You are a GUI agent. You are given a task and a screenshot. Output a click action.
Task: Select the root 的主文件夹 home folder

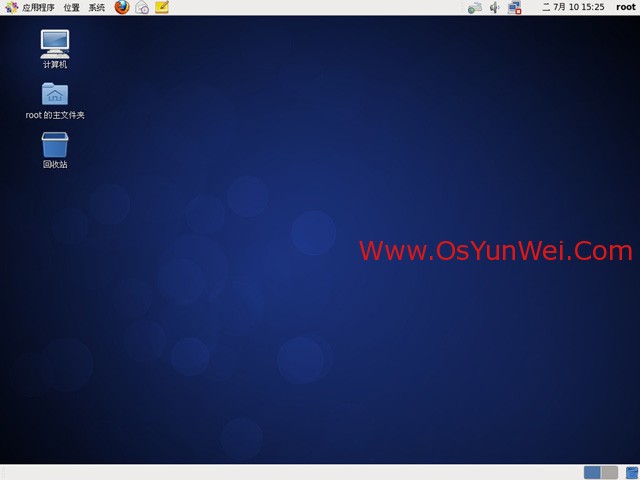click(55, 101)
